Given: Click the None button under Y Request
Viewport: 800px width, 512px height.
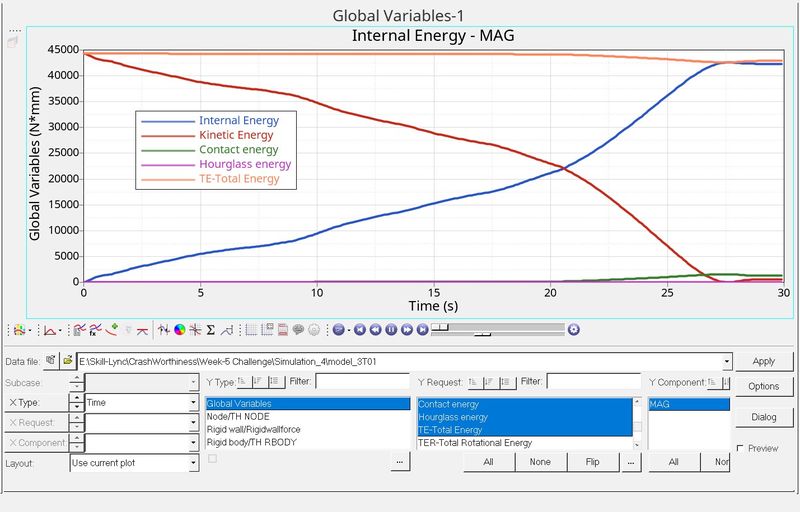Looking at the screenshot, I should (540, 462).
